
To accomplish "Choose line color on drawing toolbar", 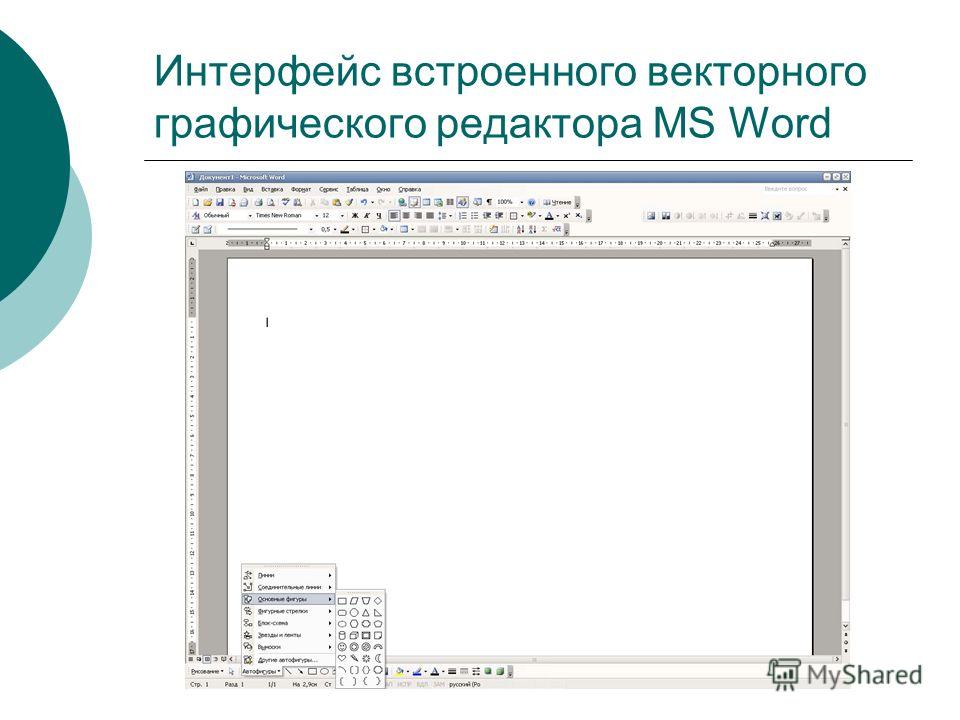I will (418, 672).
